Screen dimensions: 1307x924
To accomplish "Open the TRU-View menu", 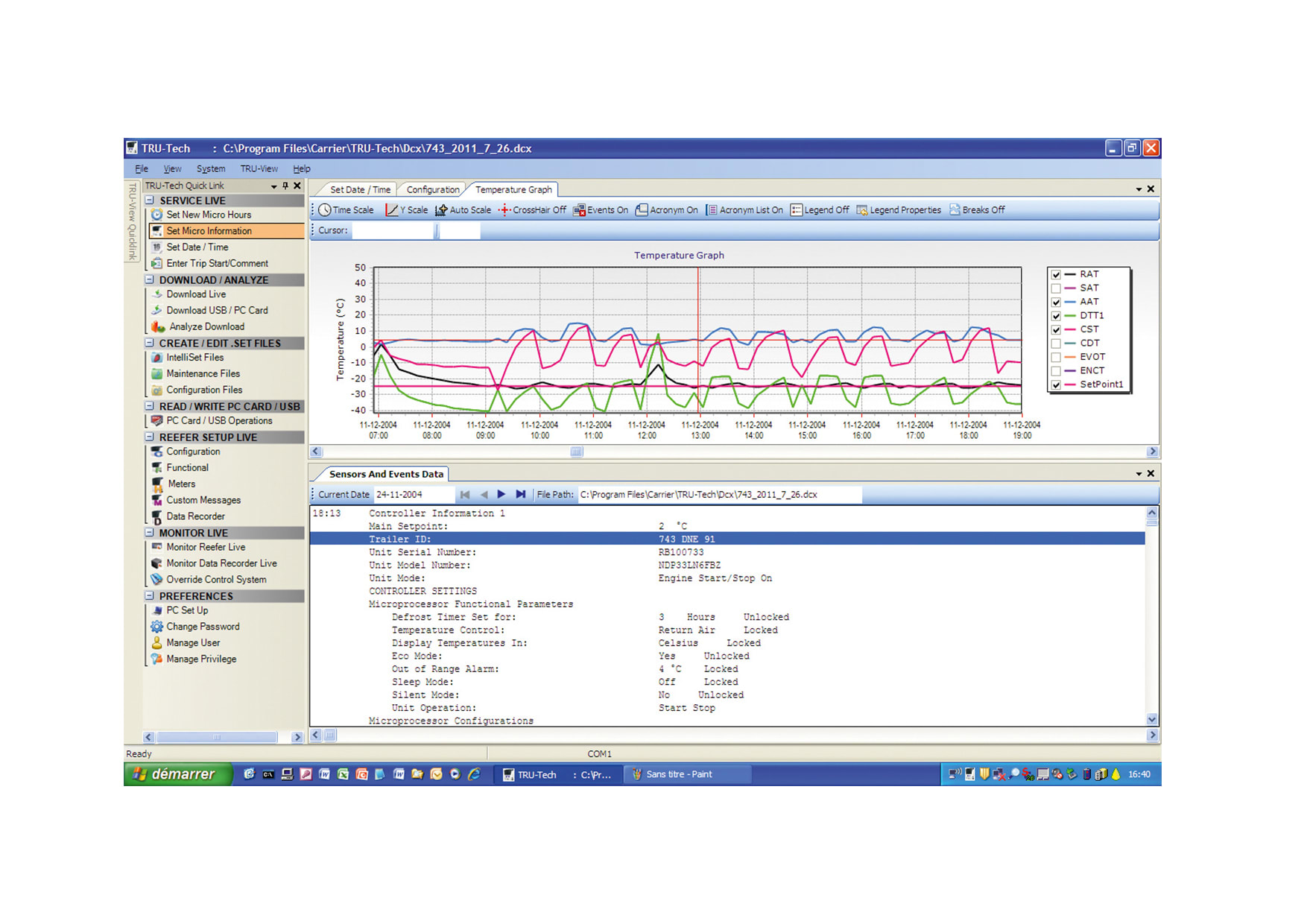I will (259, 169).
